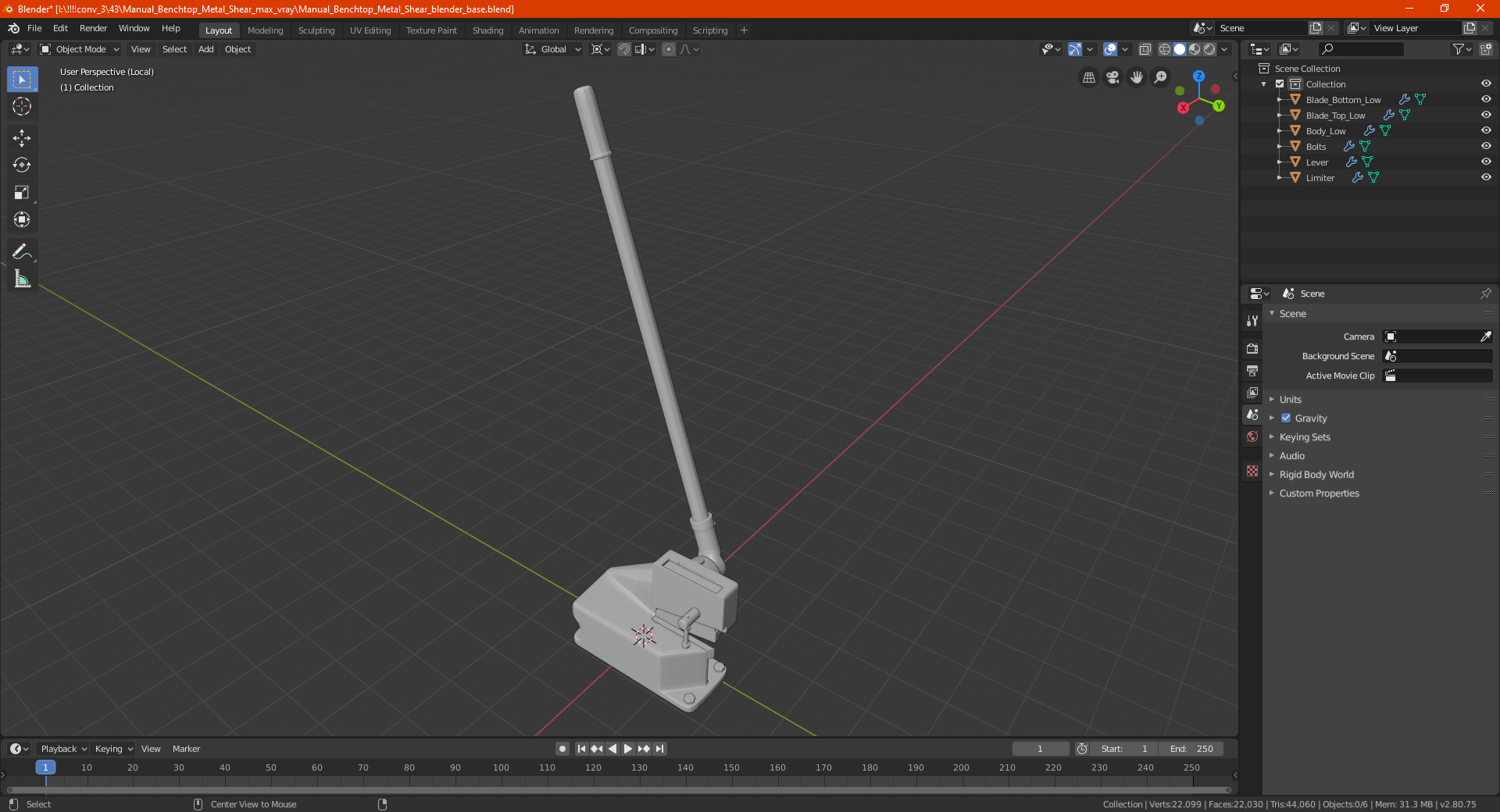1500x812 pixels.
Task: Click the outliner search field
Action: [x=1360, y=49]
